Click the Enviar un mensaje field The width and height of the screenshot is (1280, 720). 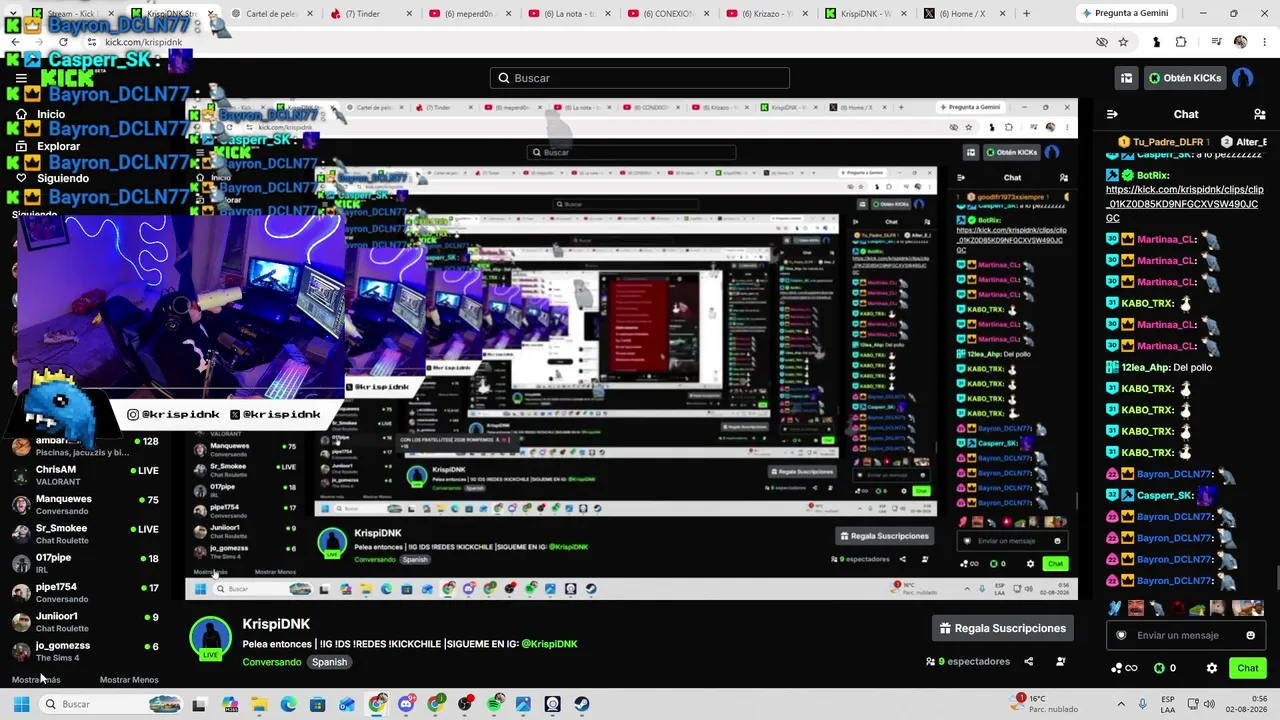(1186, 635)
